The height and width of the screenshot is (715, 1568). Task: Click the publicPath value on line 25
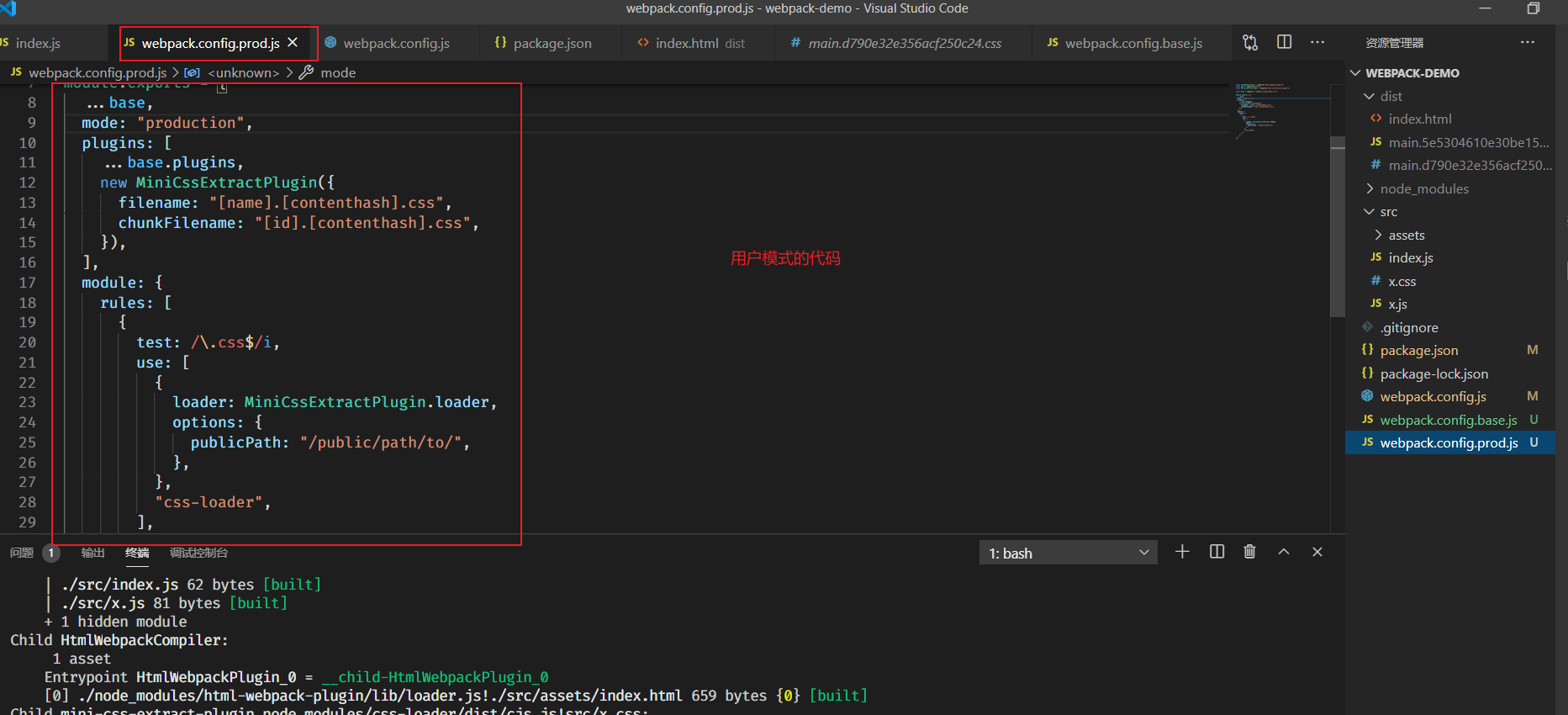coord(381,442)
